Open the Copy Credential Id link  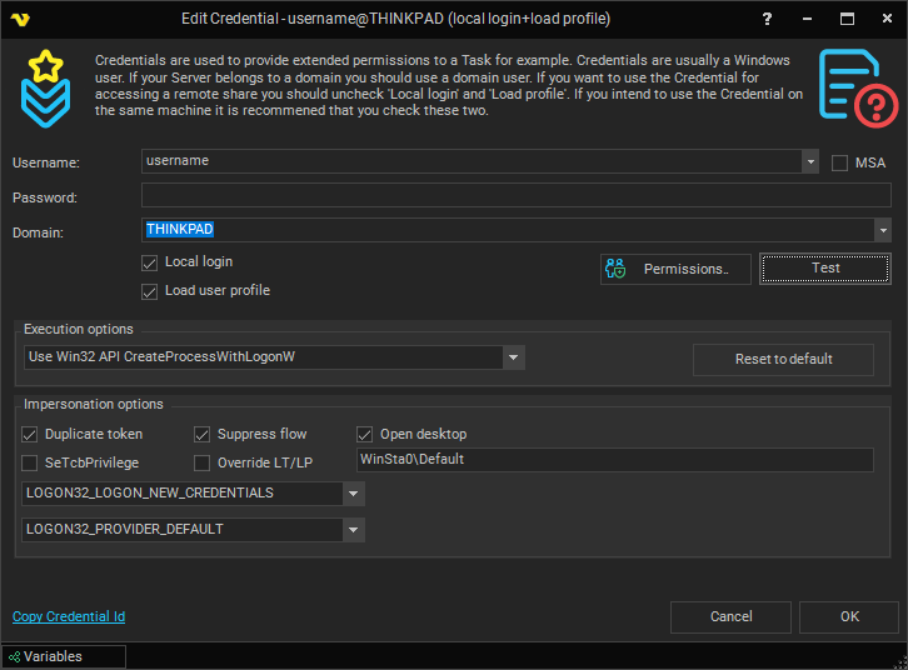(68, 616)
